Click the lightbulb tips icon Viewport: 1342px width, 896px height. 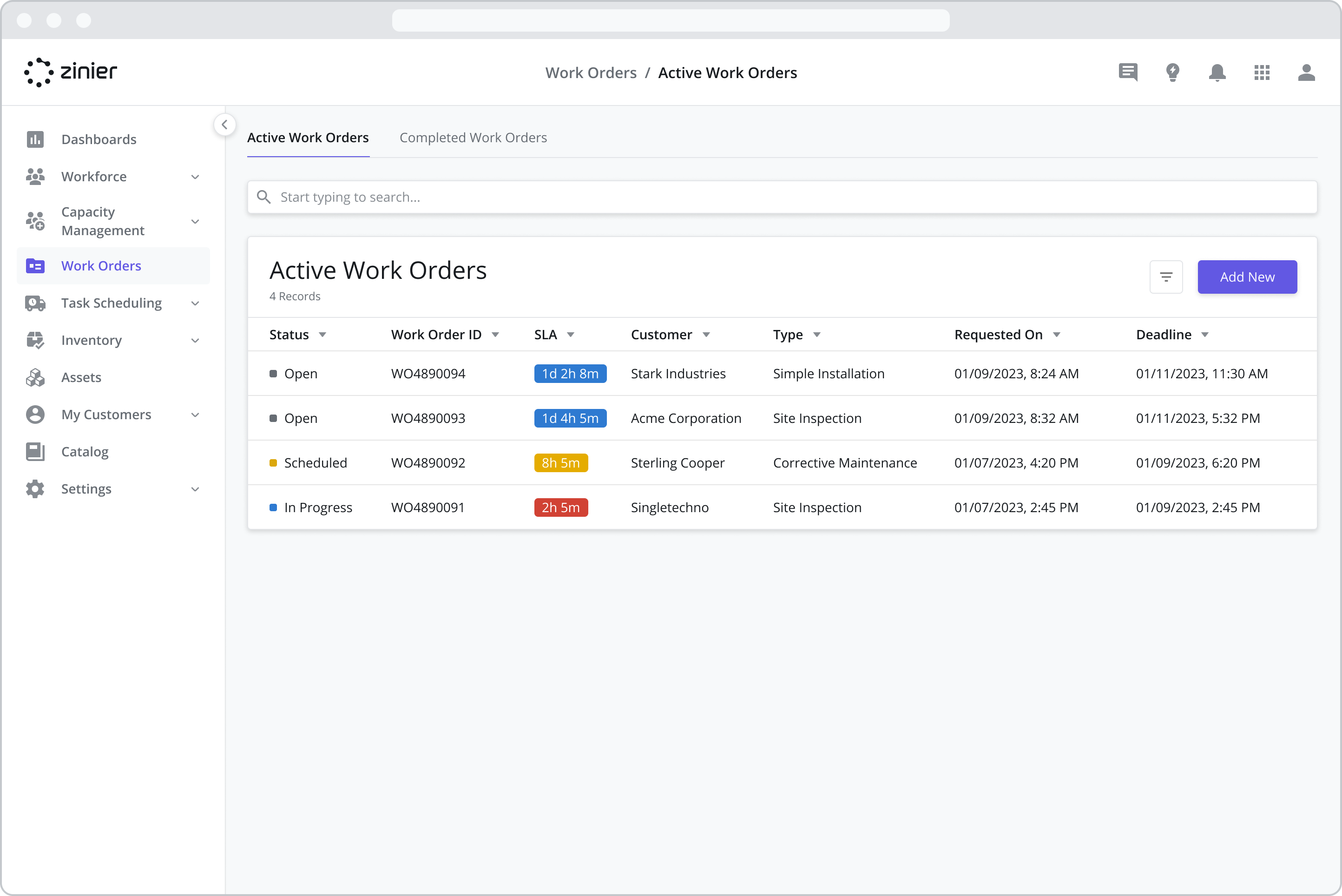(1172, 72)
